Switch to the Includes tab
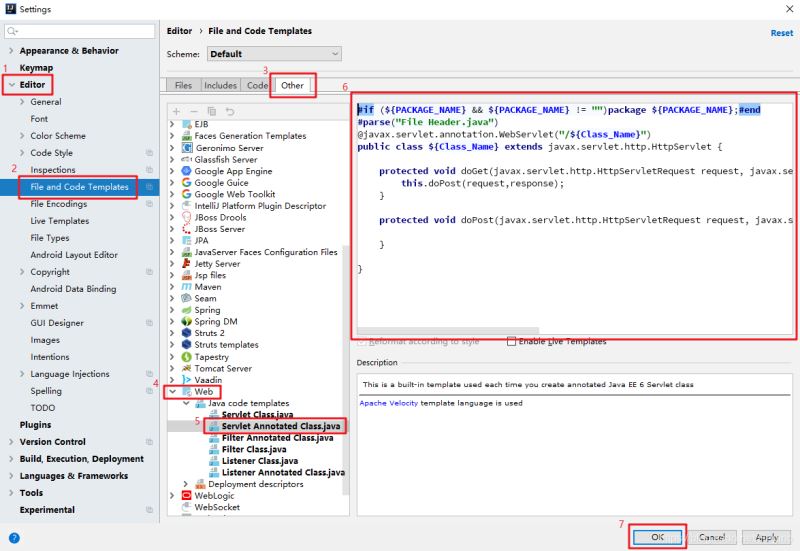The image size is (800, 551). tap(220, 86)
